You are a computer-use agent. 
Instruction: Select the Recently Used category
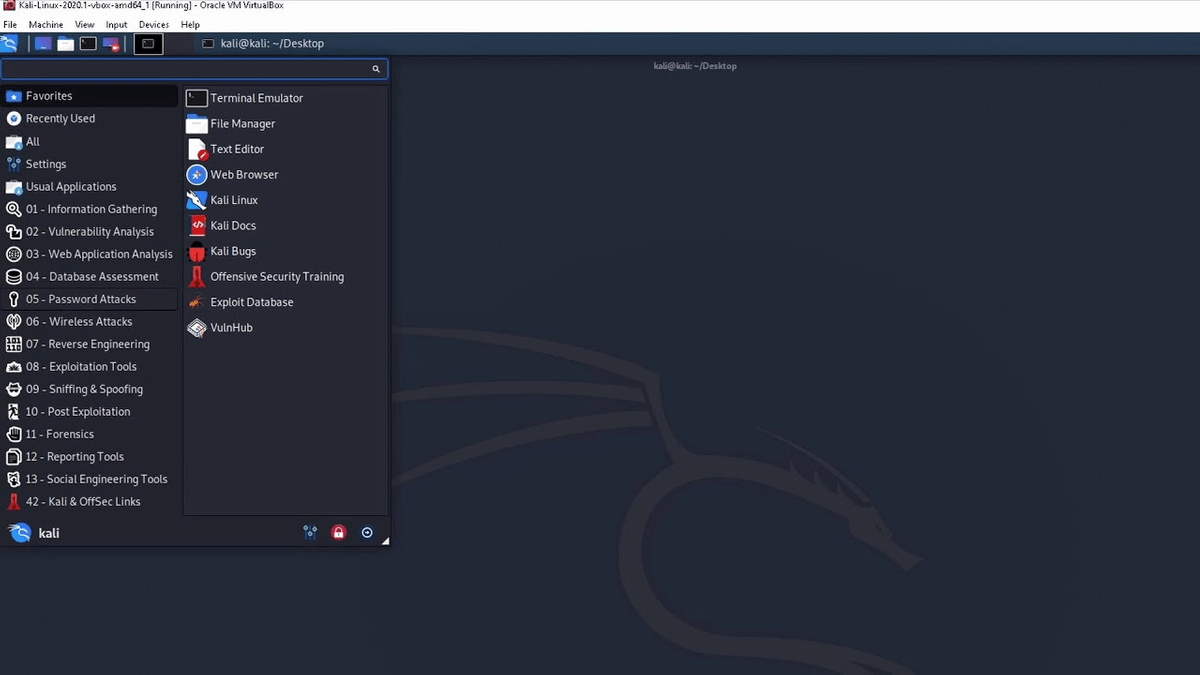[x=60, y=118]
